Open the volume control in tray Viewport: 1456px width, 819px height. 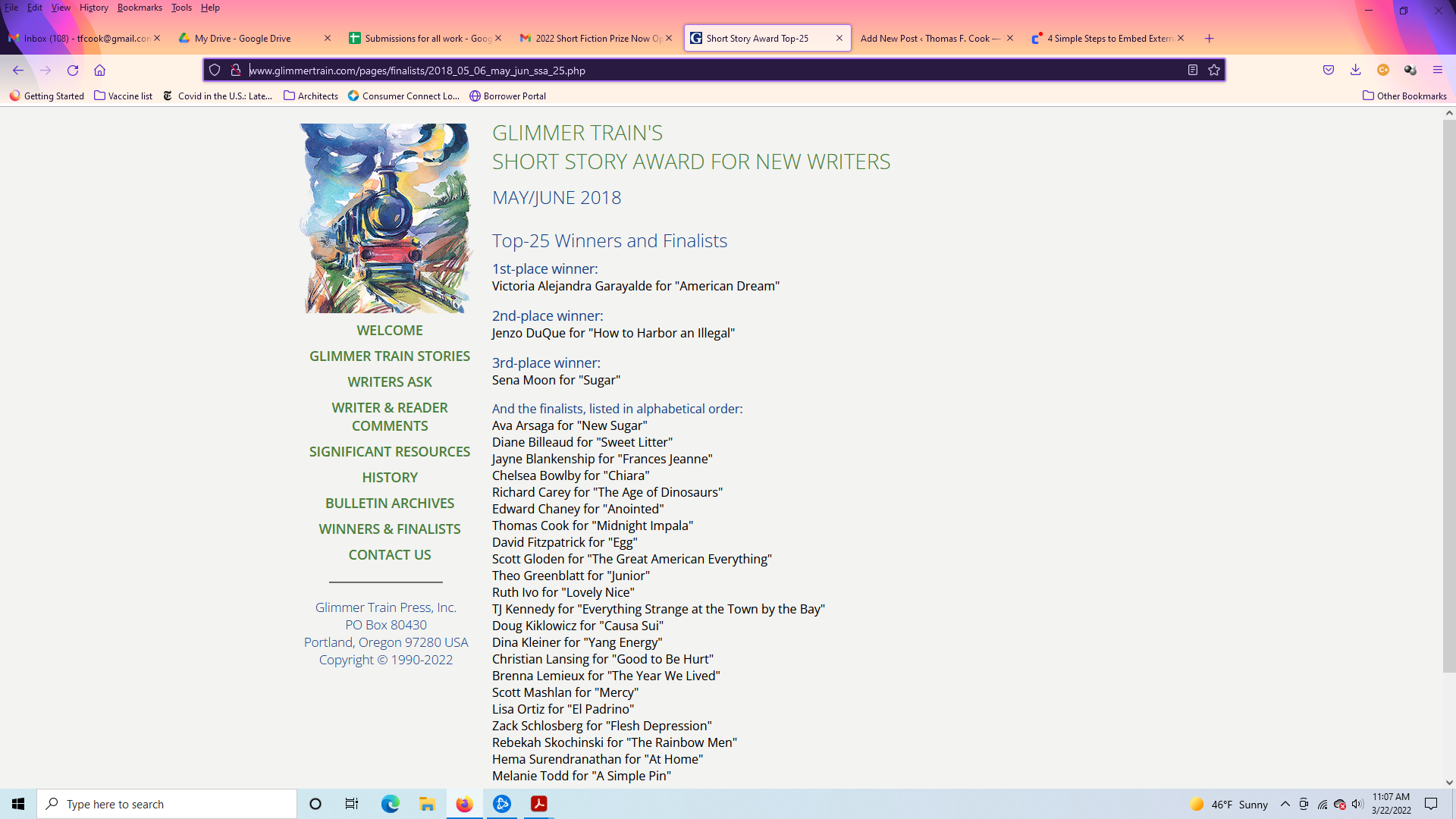pos(1357,804)
